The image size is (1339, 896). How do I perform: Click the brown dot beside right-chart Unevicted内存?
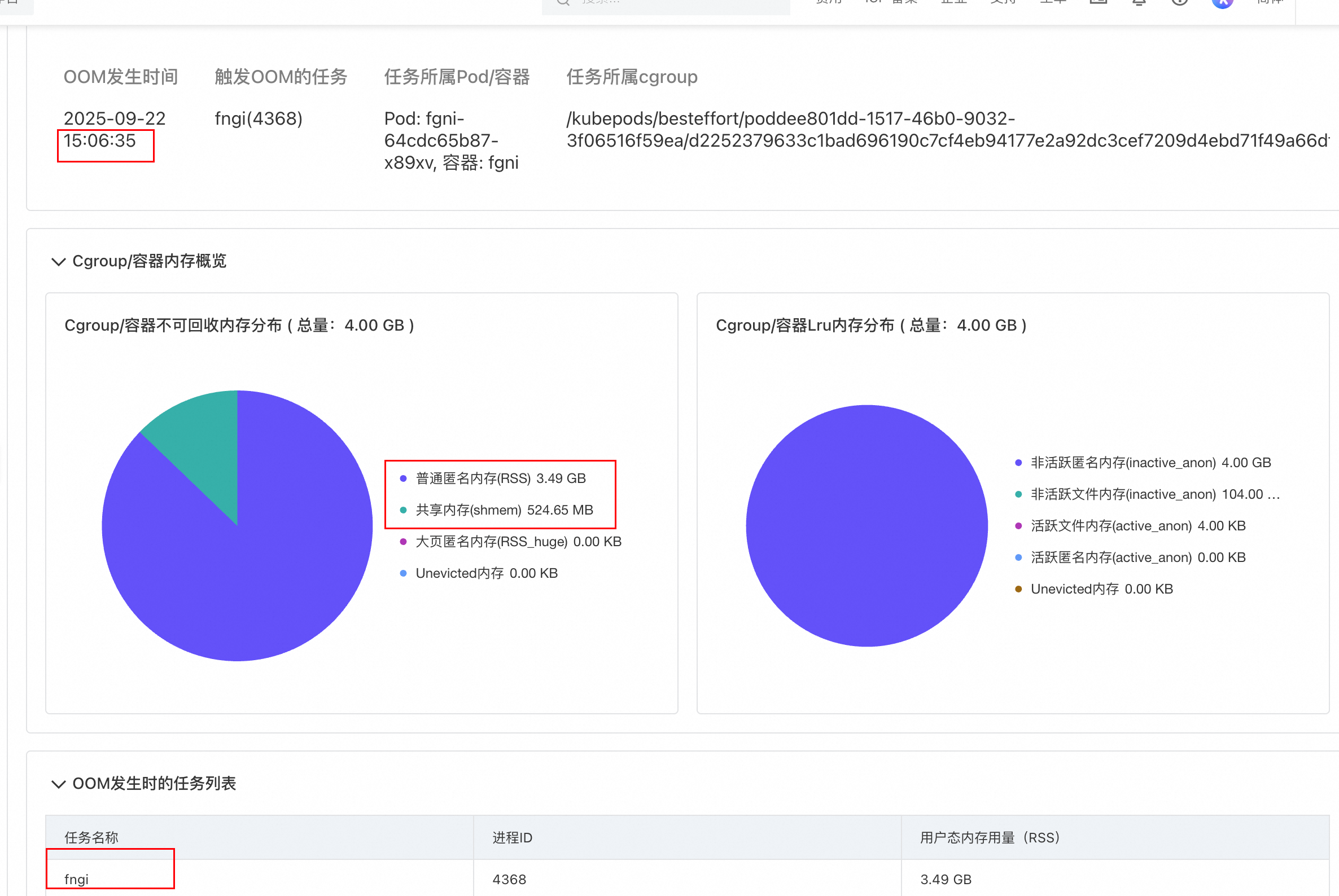point(1018,589)
